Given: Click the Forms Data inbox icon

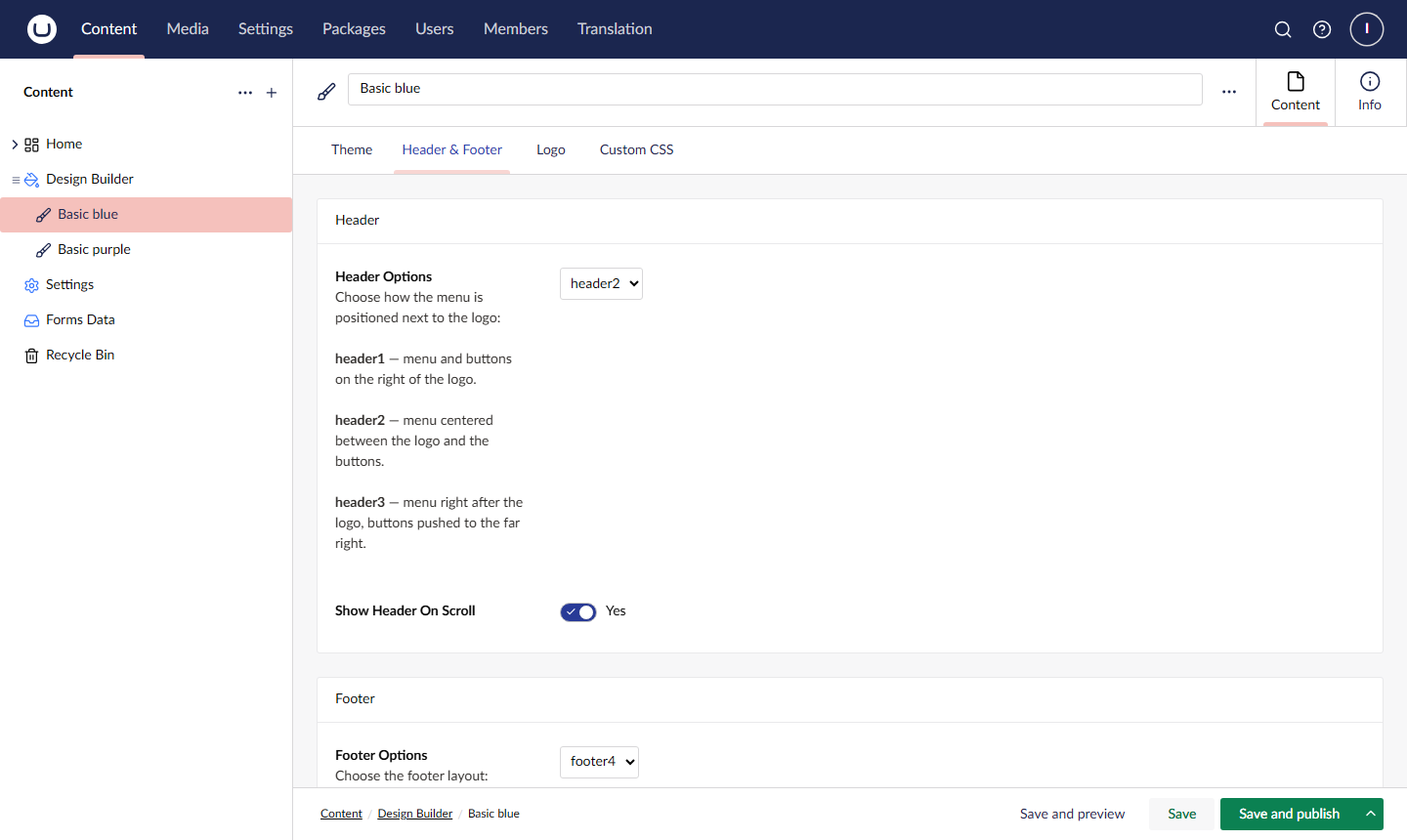Looking at the screenshot, I should pos(31,320).
